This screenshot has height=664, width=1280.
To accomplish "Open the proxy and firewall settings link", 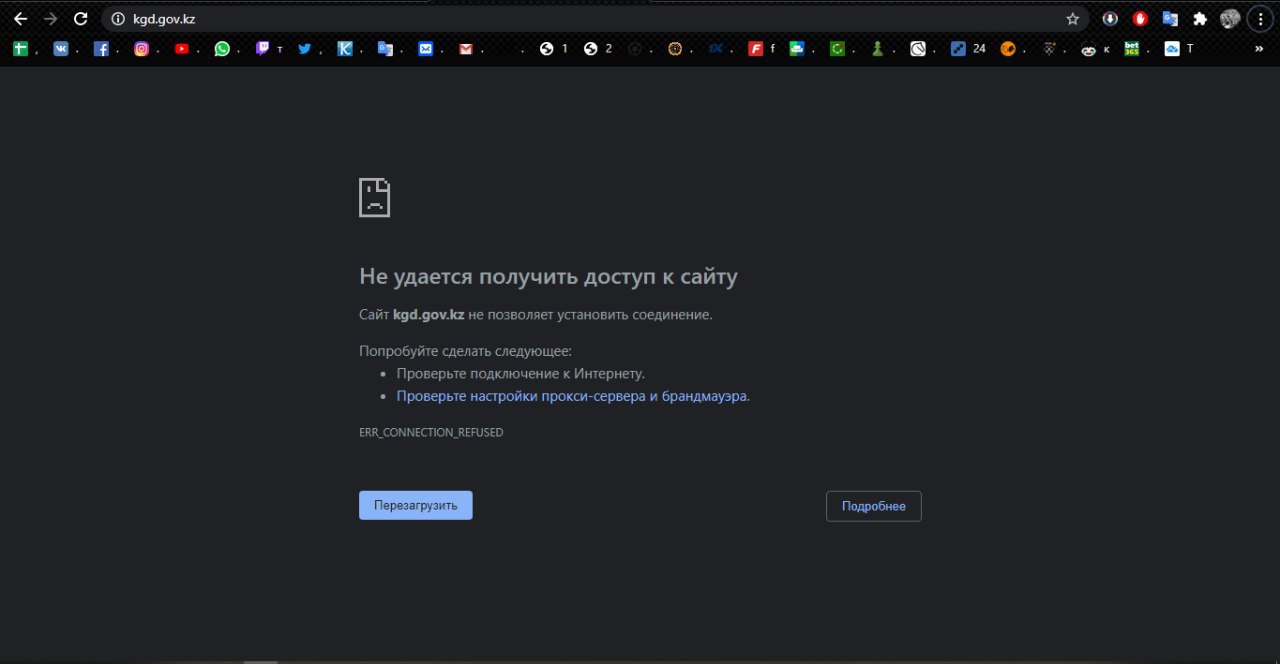I will click(x=572, y=396).
